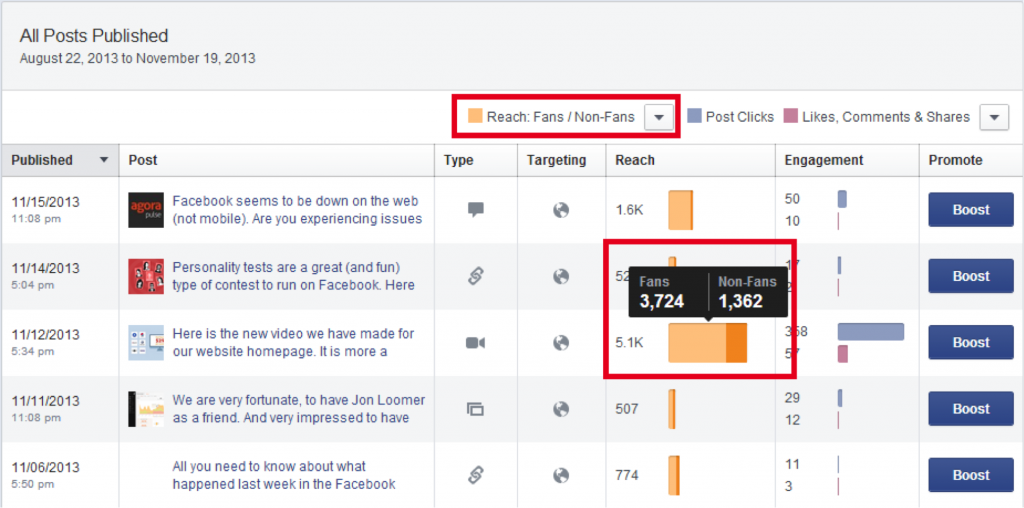1024x508 pixels.
Task: Click the link post type icon for 11/14/2013
Action: [476, 276]
